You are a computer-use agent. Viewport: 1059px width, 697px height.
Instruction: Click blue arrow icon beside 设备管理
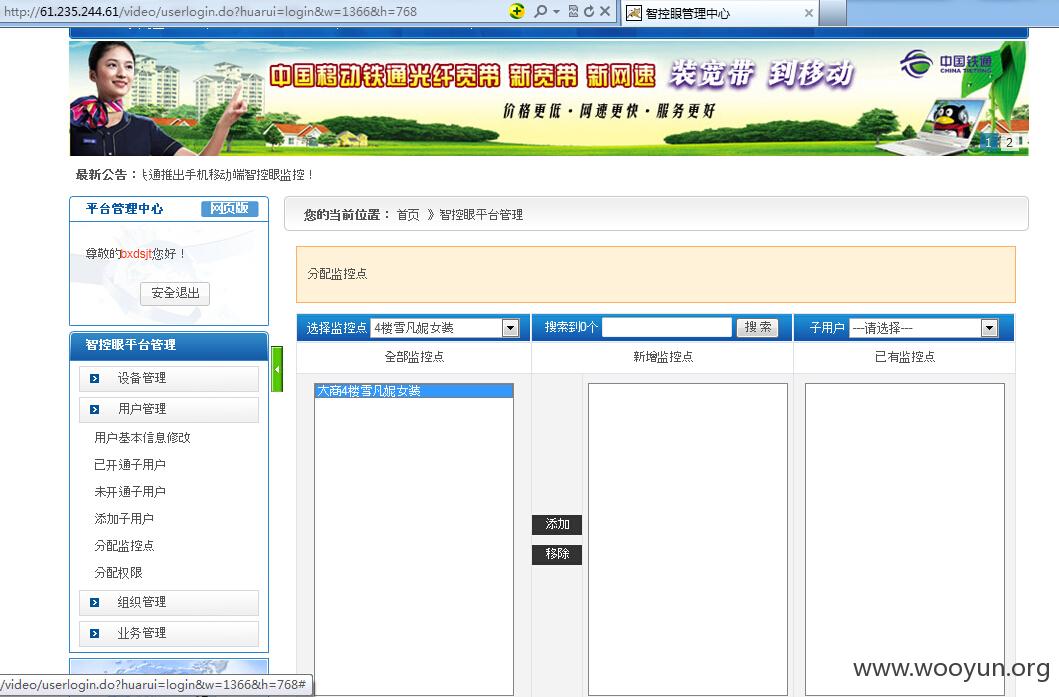(x=95, y=378)
